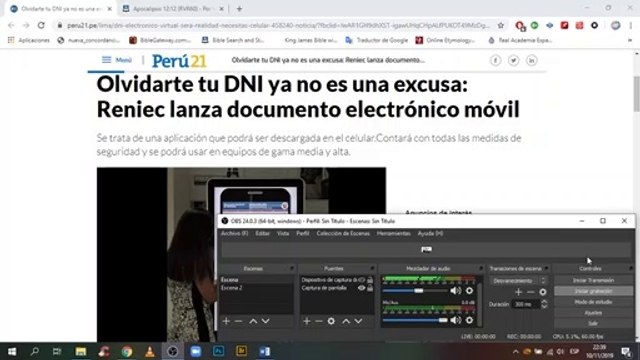The image size is (640, 360).
Task: Go back in the Chrome browser
Action: (11, 25)
